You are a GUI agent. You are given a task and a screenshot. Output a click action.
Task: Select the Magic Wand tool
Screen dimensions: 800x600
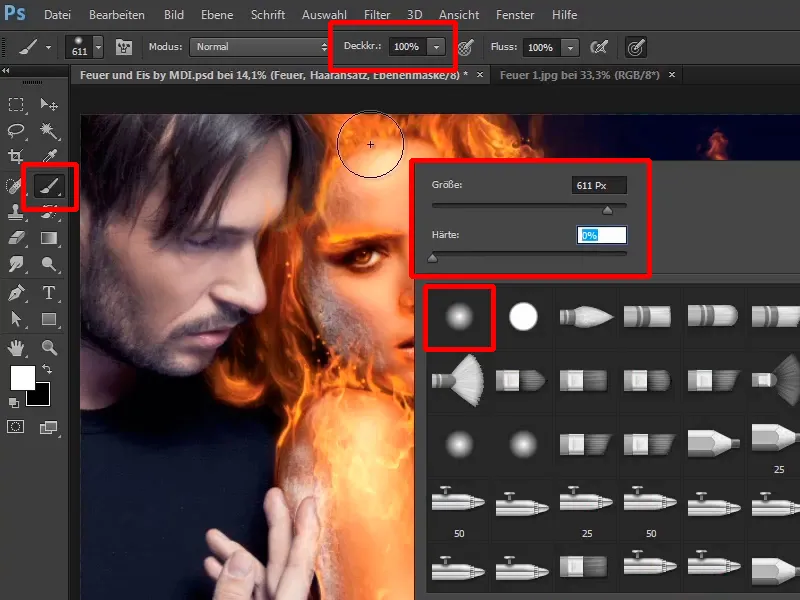[x=49, y=131]
